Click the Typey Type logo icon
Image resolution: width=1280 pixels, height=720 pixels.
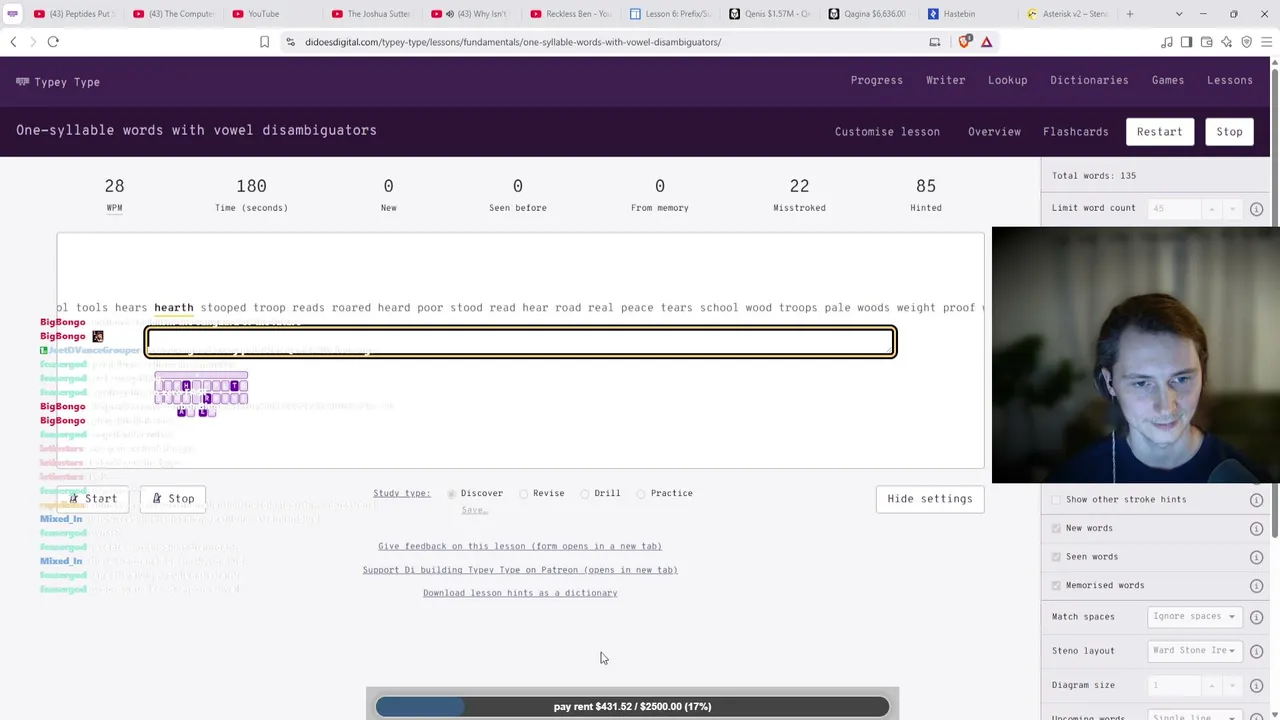tap(22, 82)
